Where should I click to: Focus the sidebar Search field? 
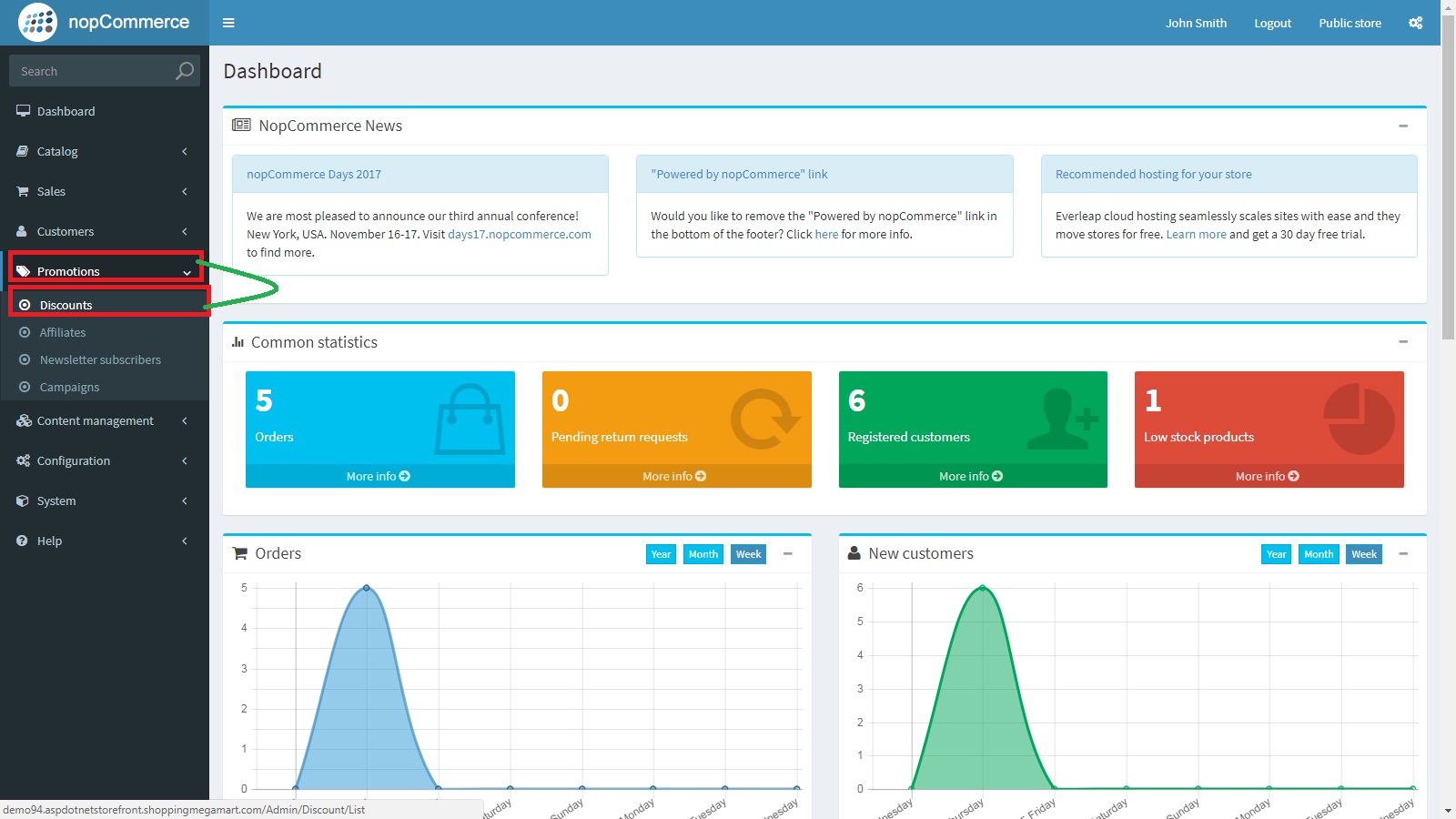coord(91,71)
